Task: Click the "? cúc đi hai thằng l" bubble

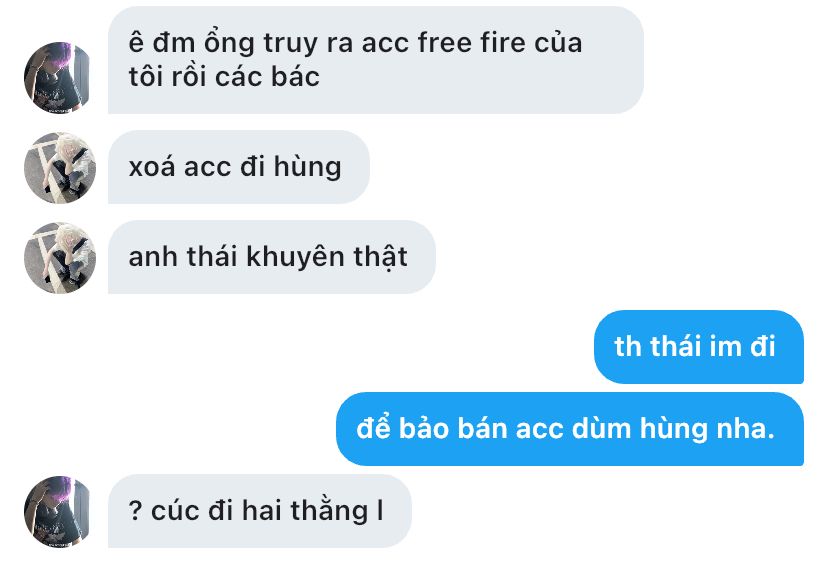Action: 260,511
